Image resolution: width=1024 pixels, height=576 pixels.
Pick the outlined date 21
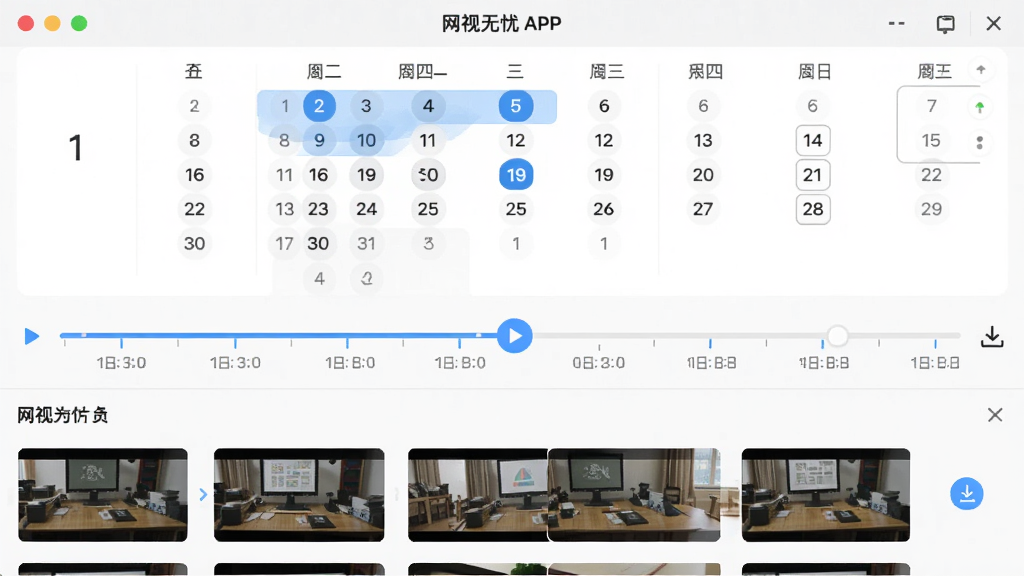[x=813, y=175]
